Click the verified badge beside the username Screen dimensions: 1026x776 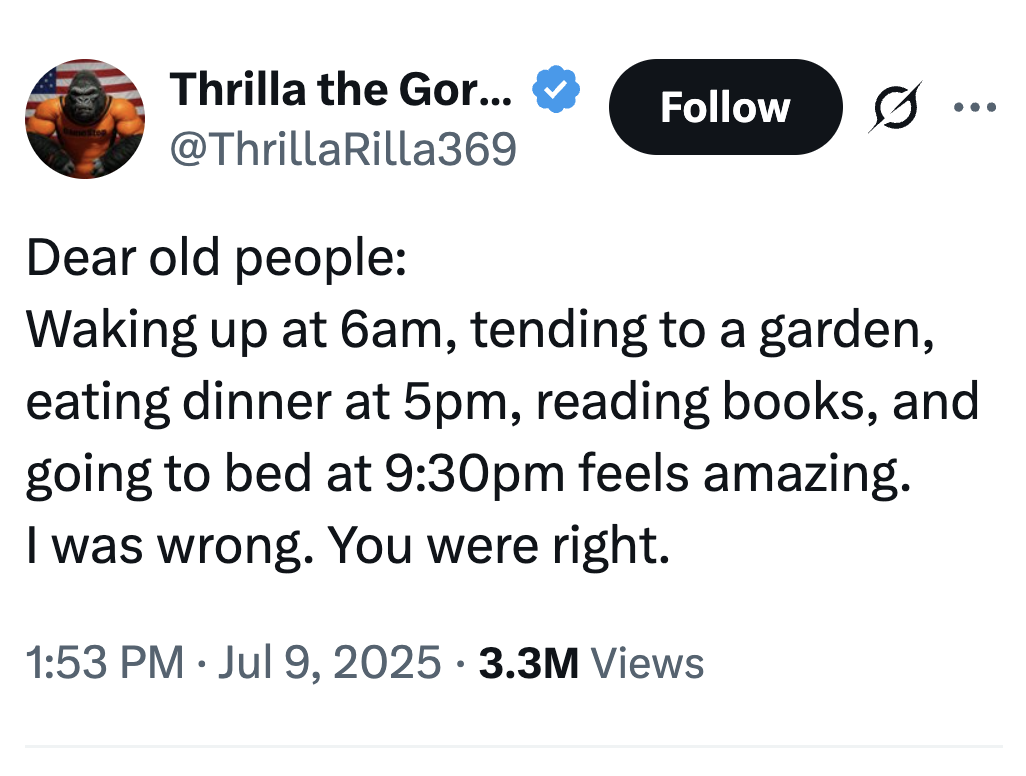click(x=556, y=88)
